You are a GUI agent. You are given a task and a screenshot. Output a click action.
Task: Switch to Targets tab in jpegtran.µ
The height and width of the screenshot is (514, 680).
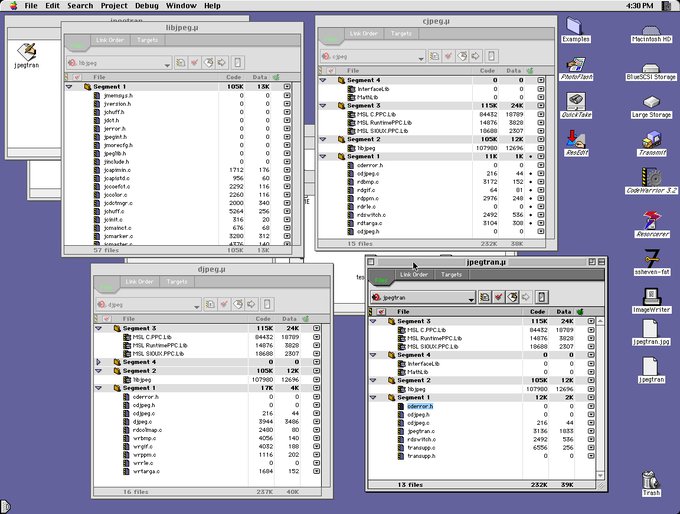pyautogui.click(x=451, y=275)
